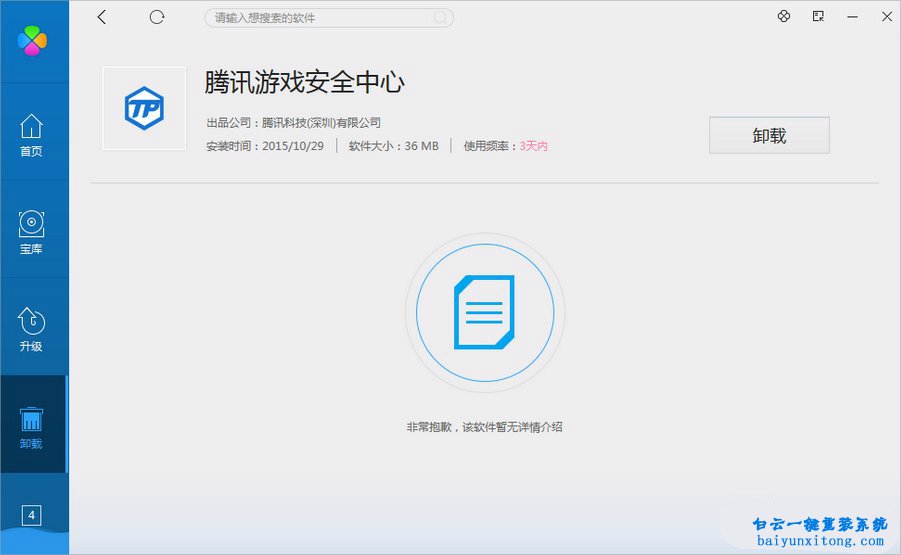The image size is (901, 555).
Task: Click the magnifier search icon
Action: tap(440, 18)
